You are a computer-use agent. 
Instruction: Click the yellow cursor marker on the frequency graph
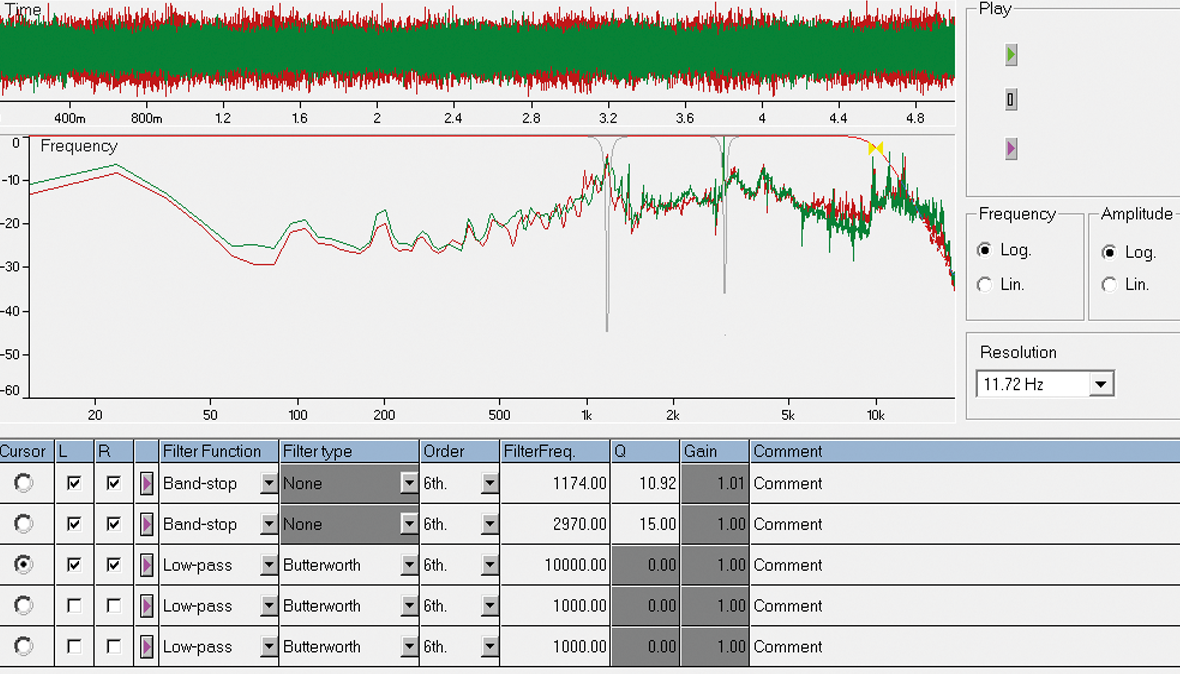click(x=876, y=149)
